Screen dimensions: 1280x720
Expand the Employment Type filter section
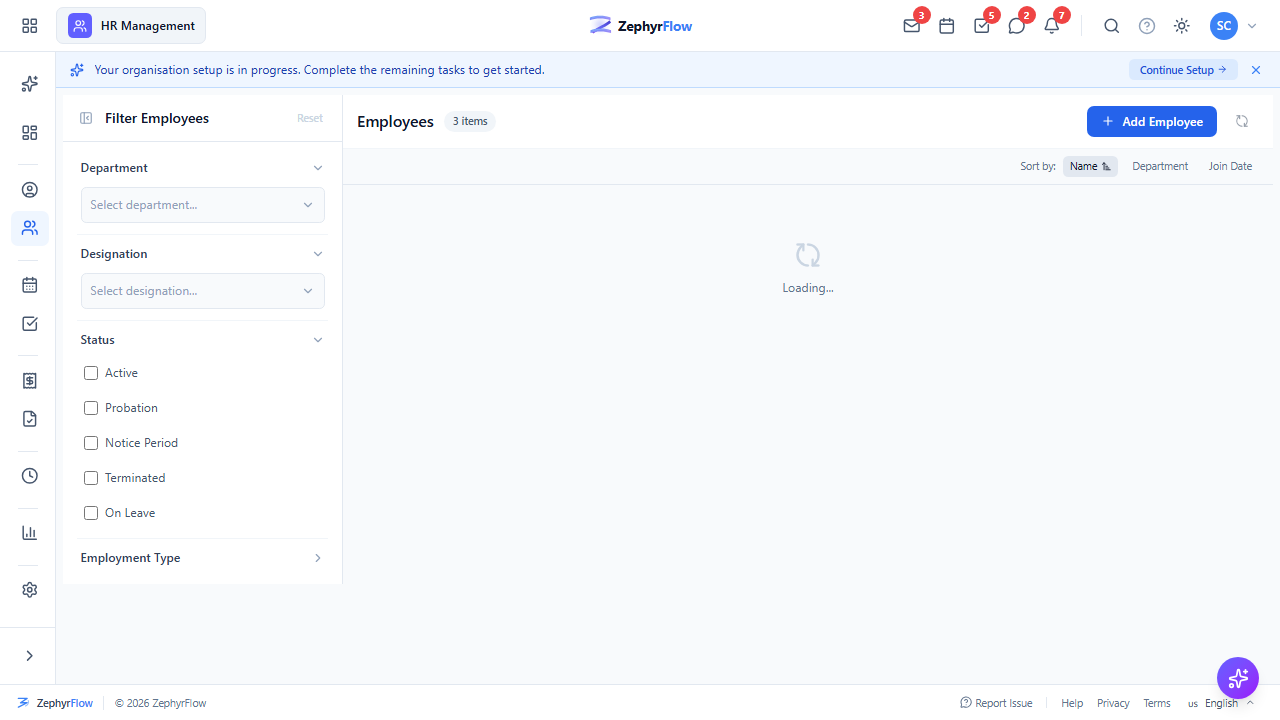tap(318, 558)
